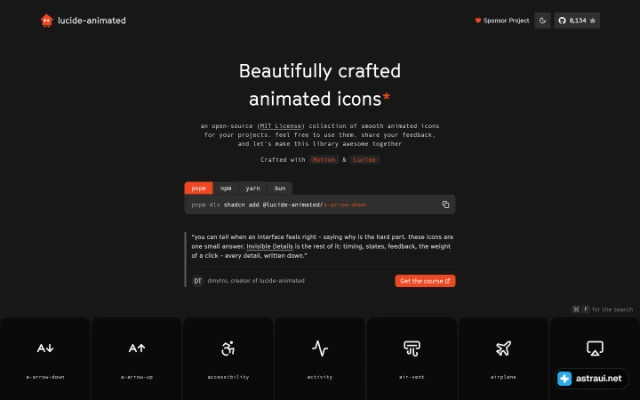Click the dmytro, creator of lucide-animated text
Viewport: 640px width, 400px height.
[256, 281]
